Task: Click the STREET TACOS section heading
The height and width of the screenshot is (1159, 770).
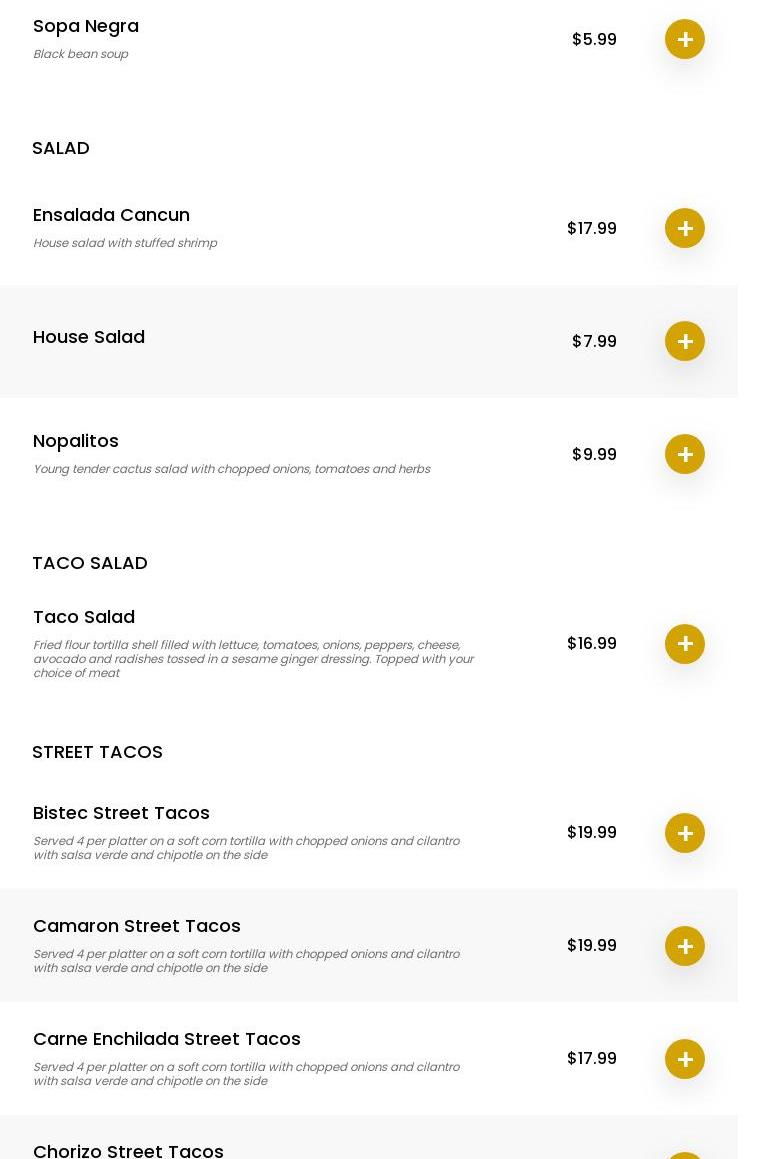Action: coord(97,752)
